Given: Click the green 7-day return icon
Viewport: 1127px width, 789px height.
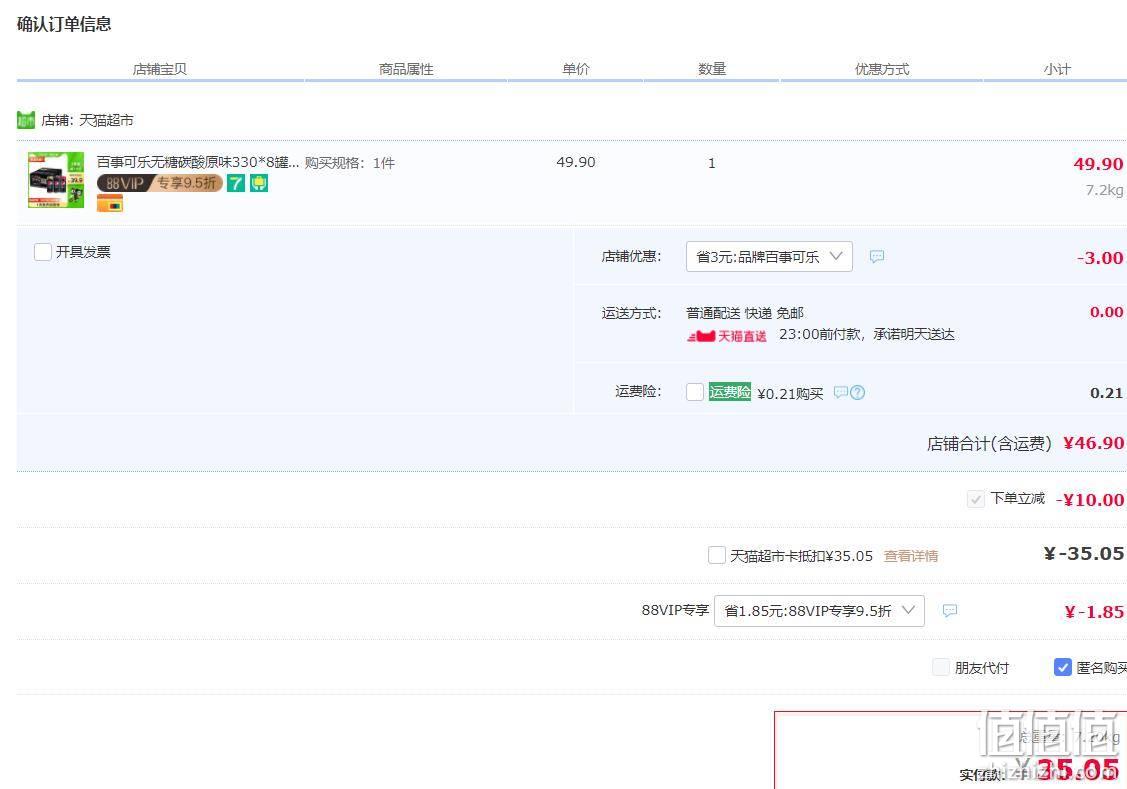Looking at the screenshot, I should tap(236, 183).
